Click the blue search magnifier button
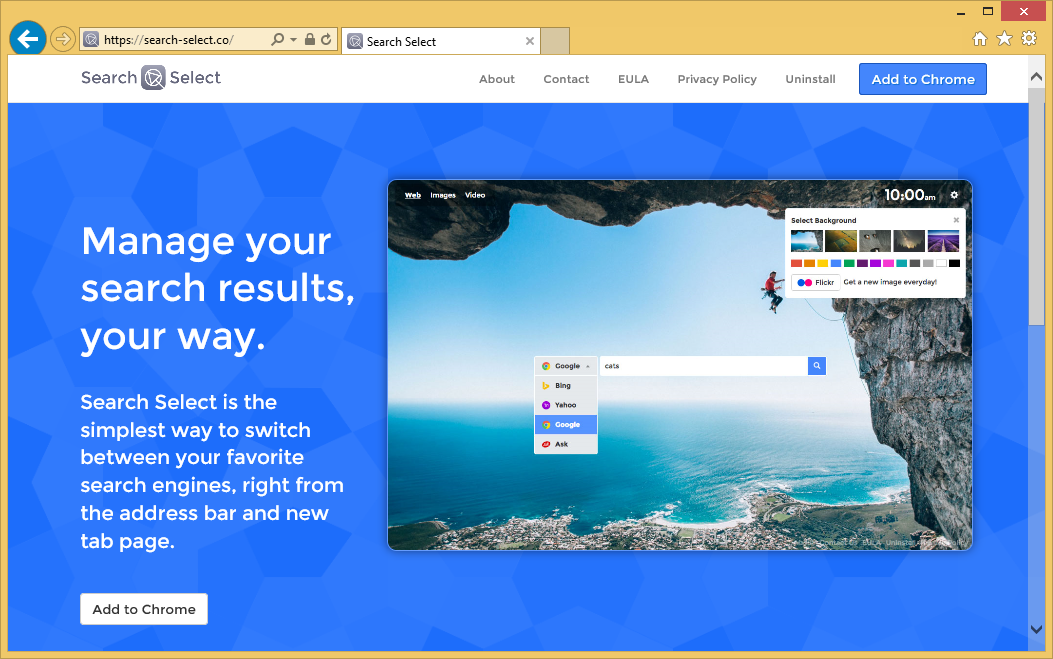The width and height of the screenshot is (1053, 659). (x=817, y=366)
